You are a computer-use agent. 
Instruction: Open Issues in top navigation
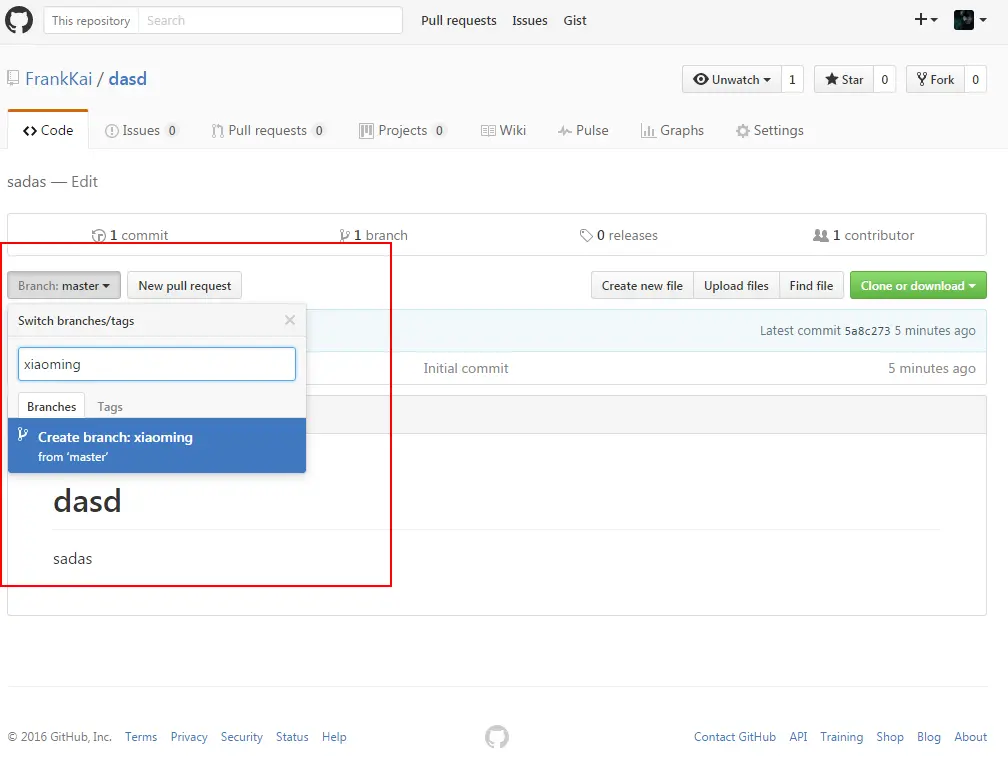530,21
